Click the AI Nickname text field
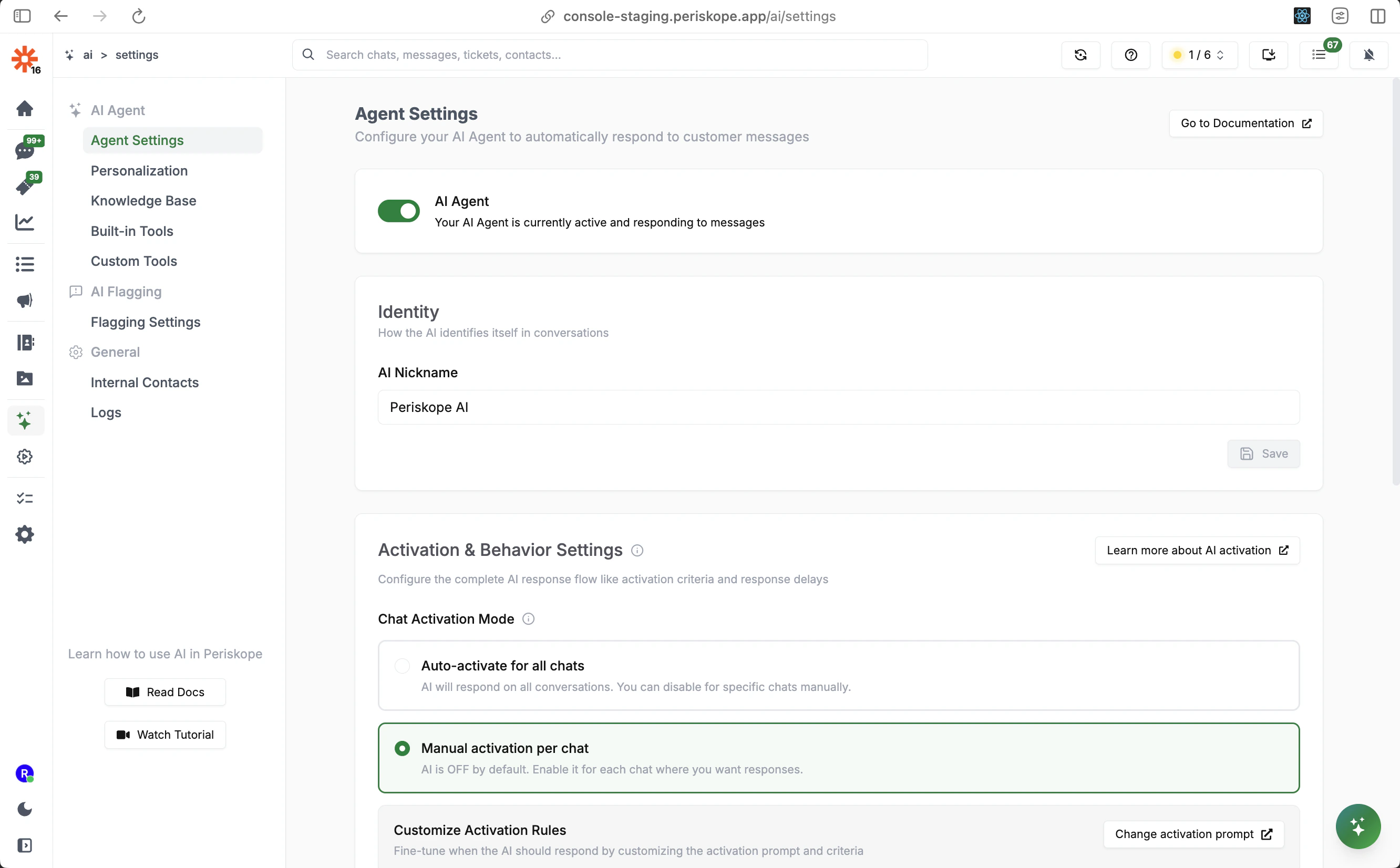The height and width of the screenshot is (868, 1400). (x=838, y=407)
